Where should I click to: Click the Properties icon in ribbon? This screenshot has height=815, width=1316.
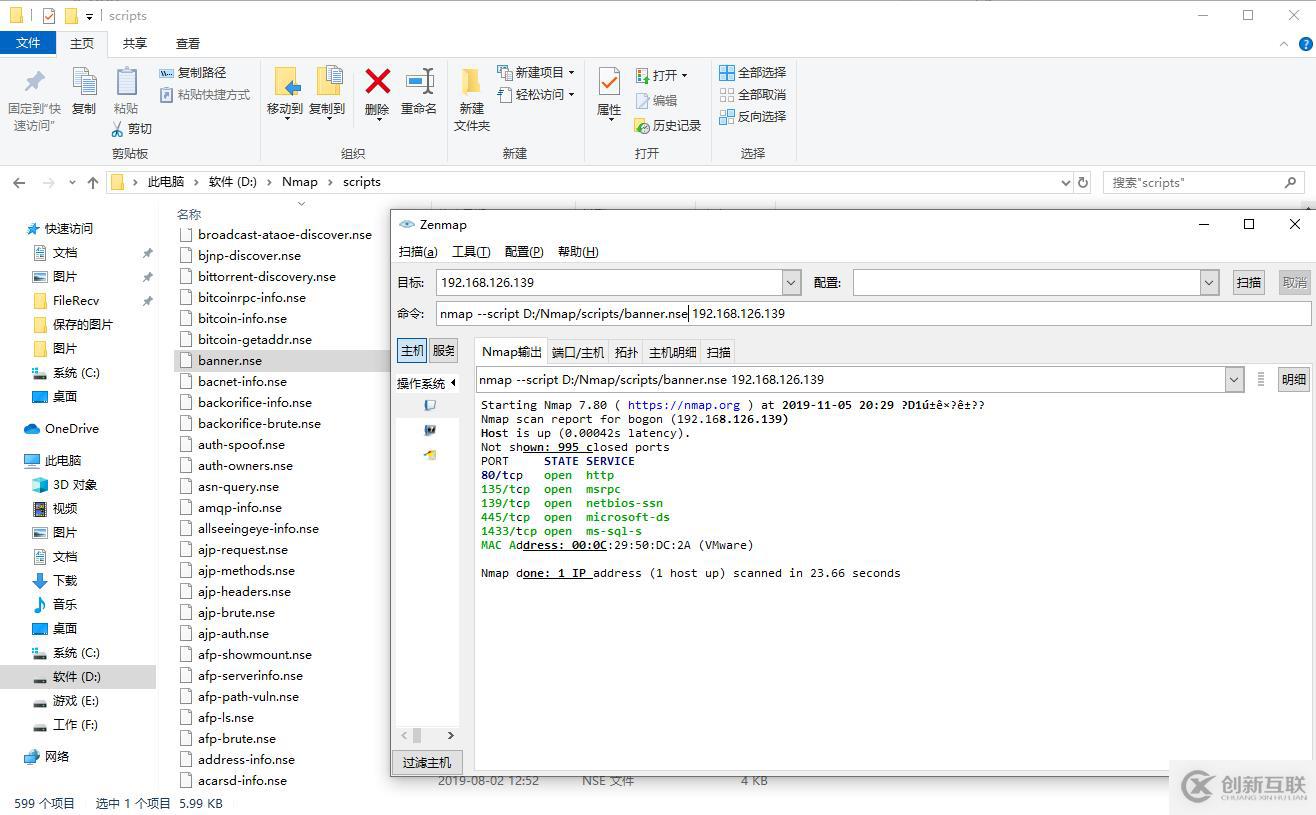pos(608,82)
